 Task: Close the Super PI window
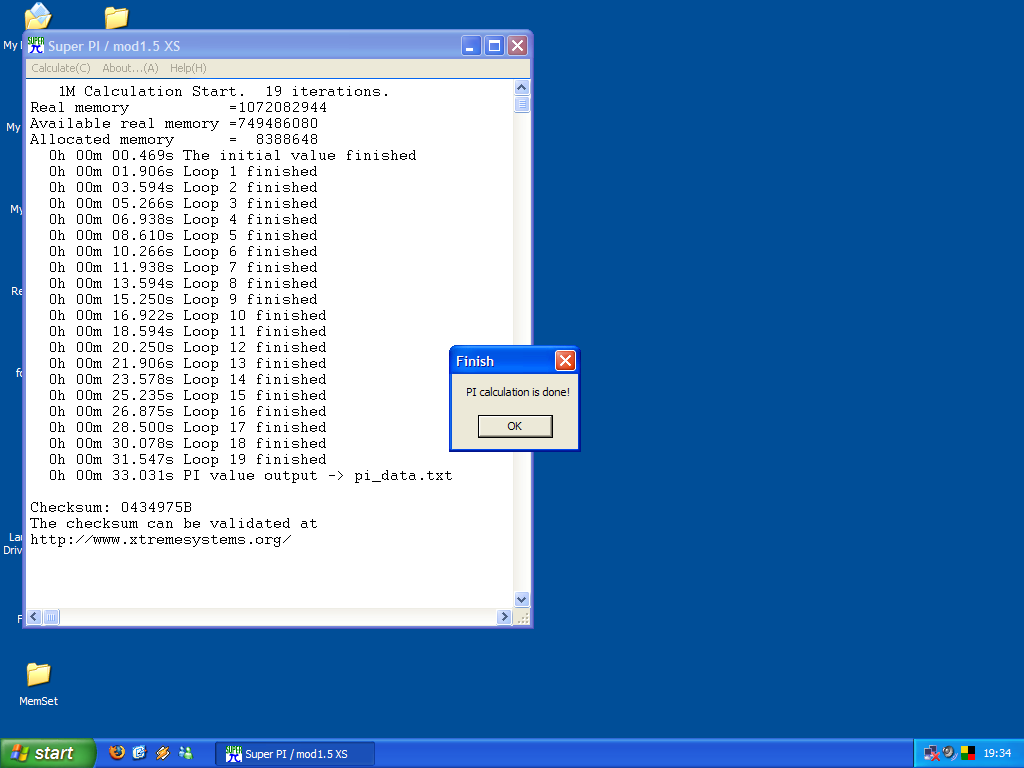(517, 45)
